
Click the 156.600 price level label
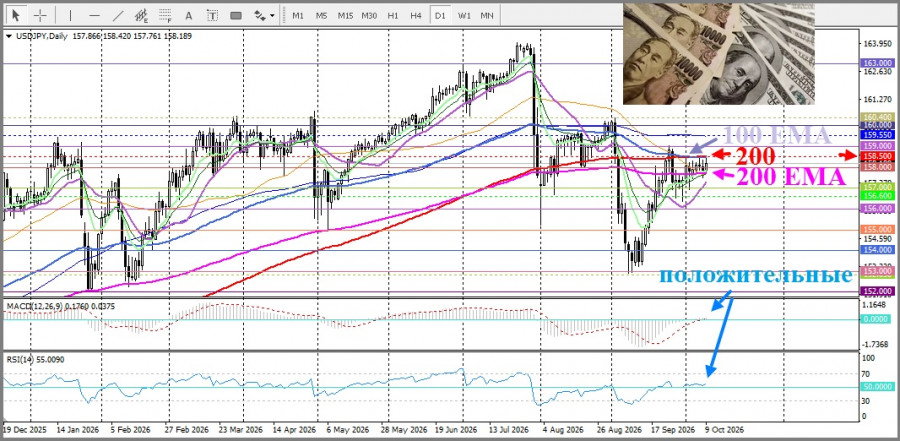click(878, 196)
